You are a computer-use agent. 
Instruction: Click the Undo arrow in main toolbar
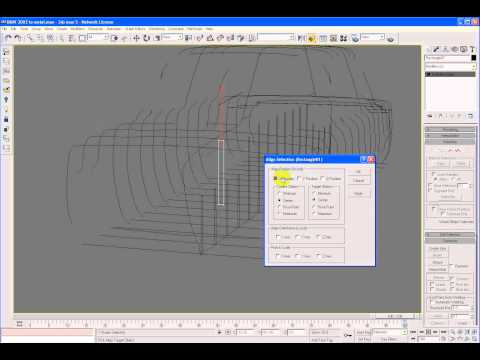[8, 38]
